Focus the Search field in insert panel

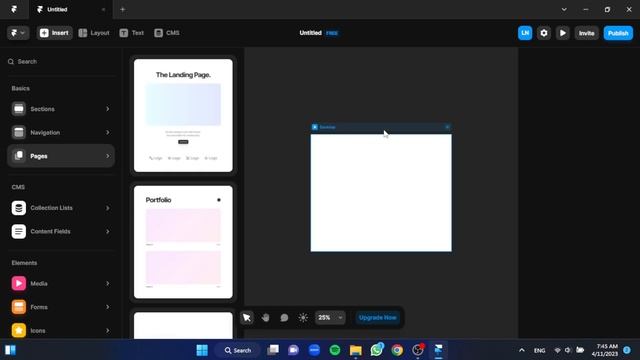[x=61, y=62]
